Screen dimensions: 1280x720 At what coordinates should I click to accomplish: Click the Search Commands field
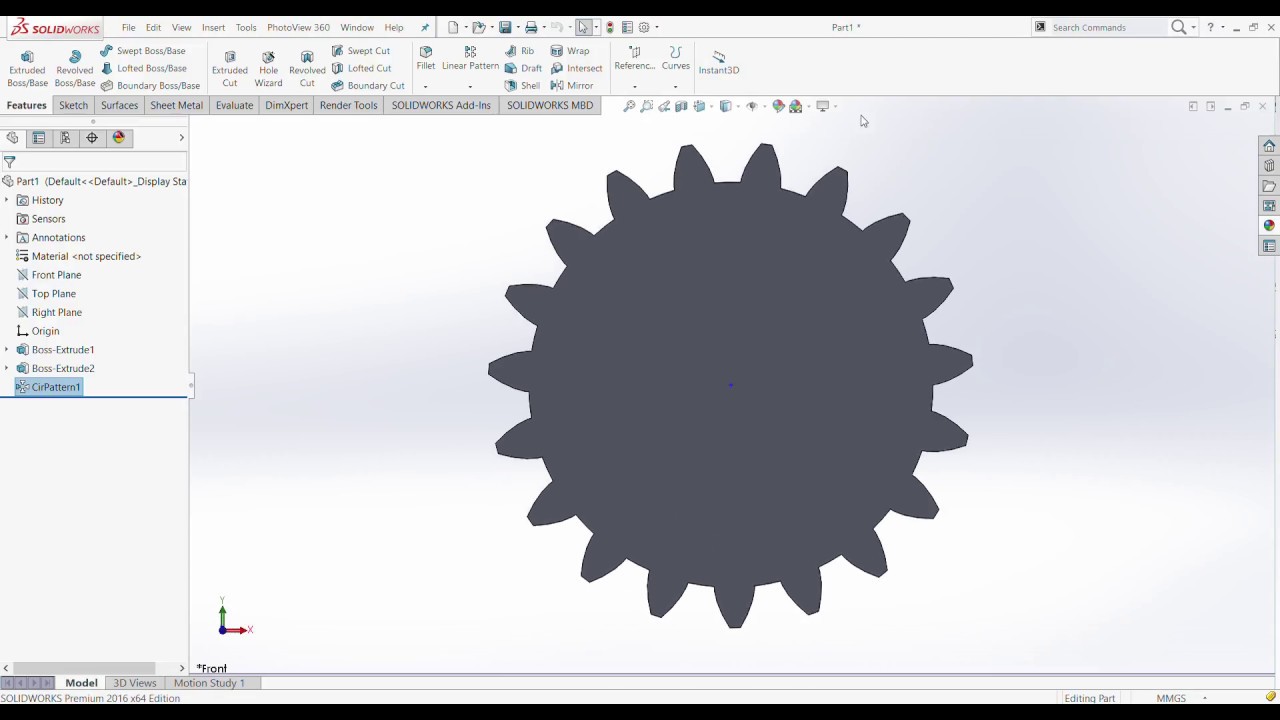pyautogui.click(x=1100, y=27)
